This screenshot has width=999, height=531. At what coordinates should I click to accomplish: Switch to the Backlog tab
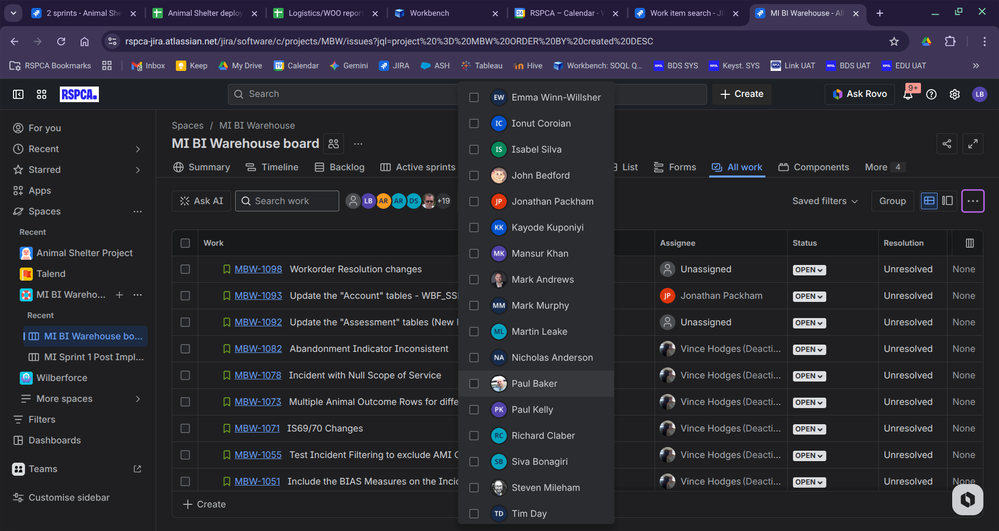340,167
